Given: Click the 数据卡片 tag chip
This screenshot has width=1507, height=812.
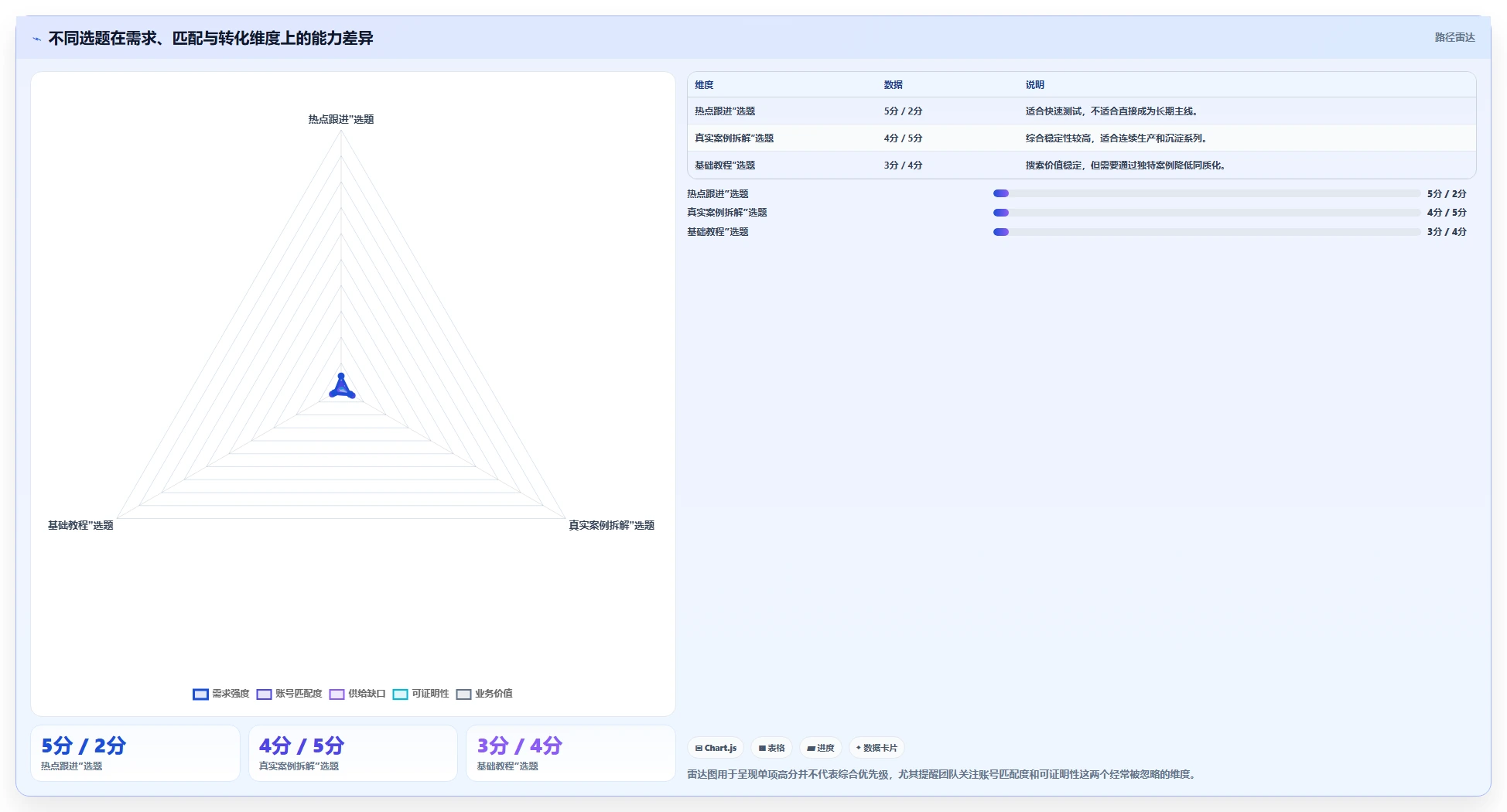Looking at the screenshot, I should tap(877, 748).
